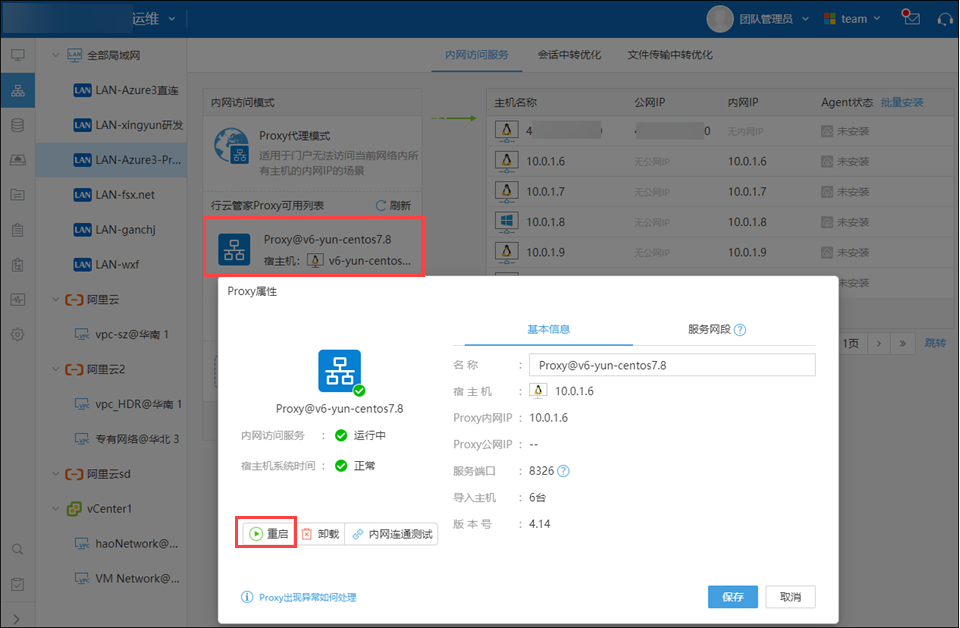Run the 内网连通测试 connectivity test
Image resolution: width=960 pixels, height=628 pixels.
tap(392, 534)
